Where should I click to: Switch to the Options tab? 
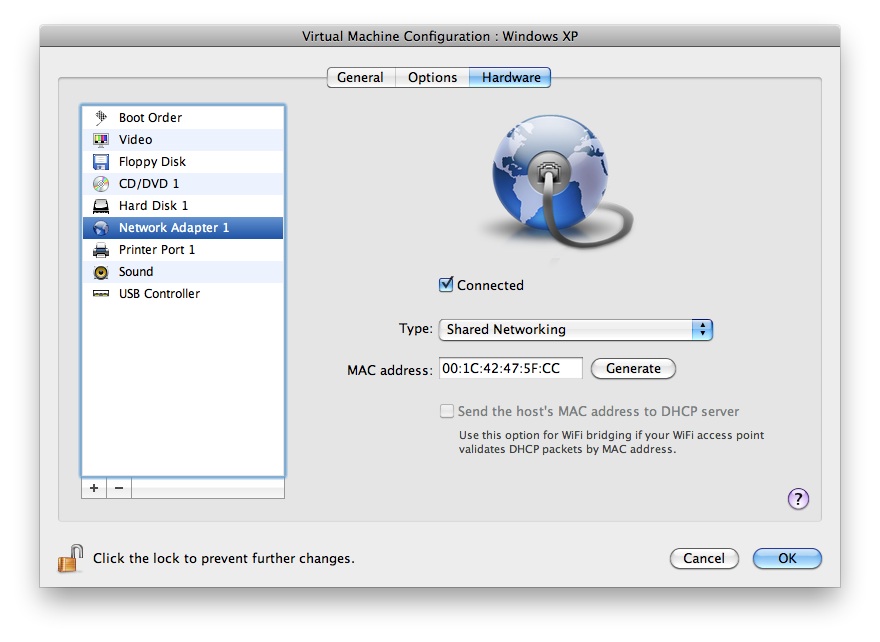(432, 77)
